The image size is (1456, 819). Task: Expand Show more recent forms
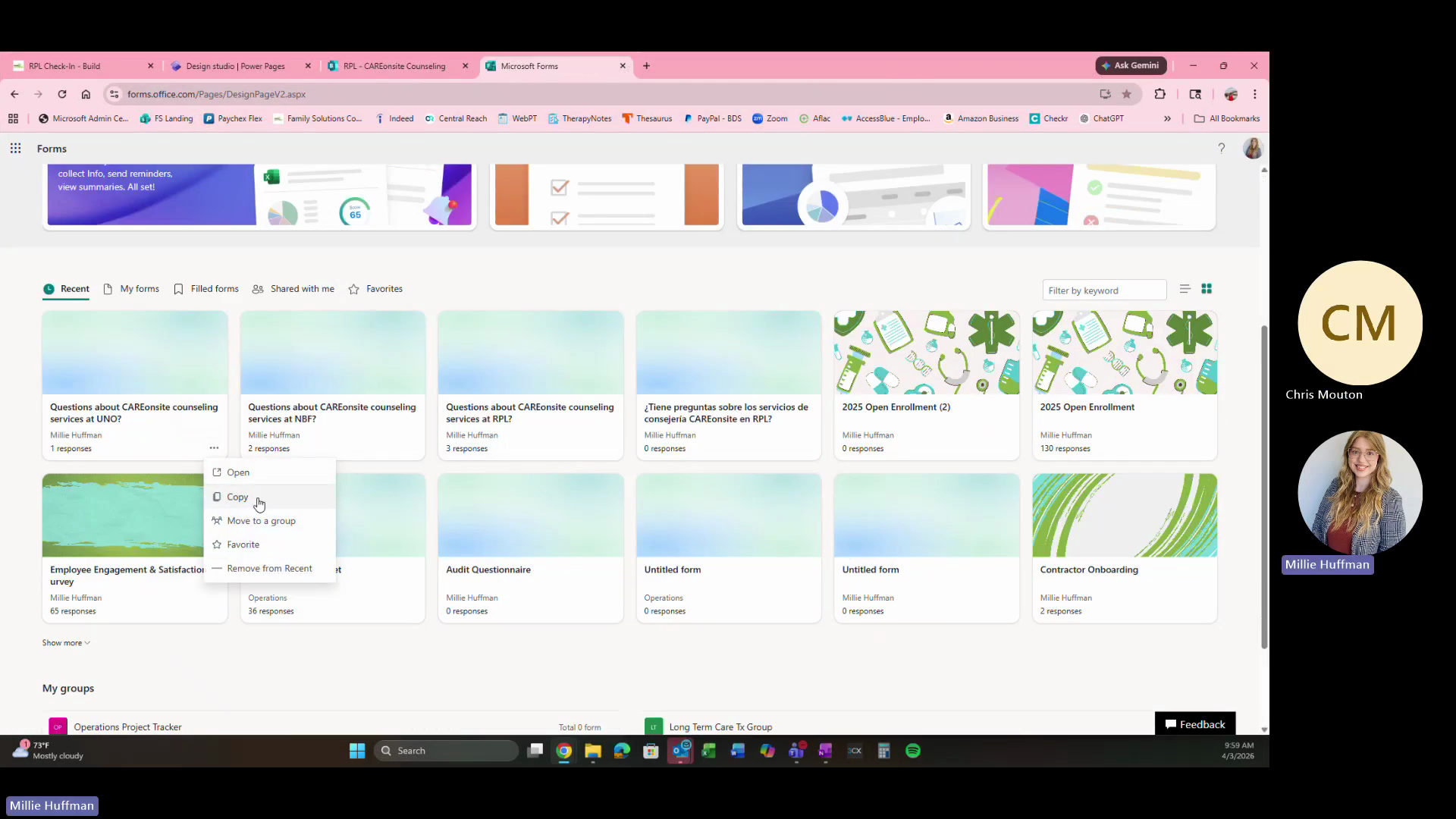coord(66,642)
